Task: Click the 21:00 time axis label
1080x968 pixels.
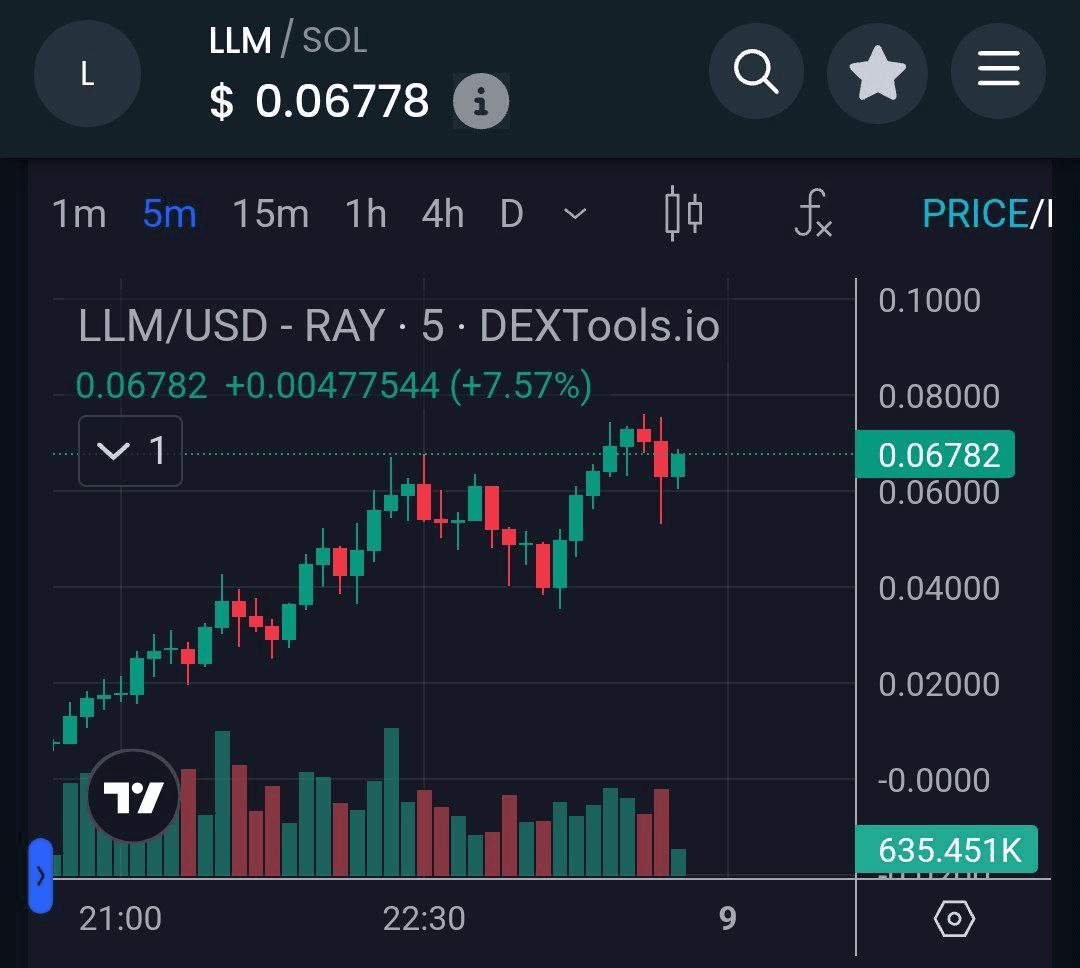Action: click(120, 918)
